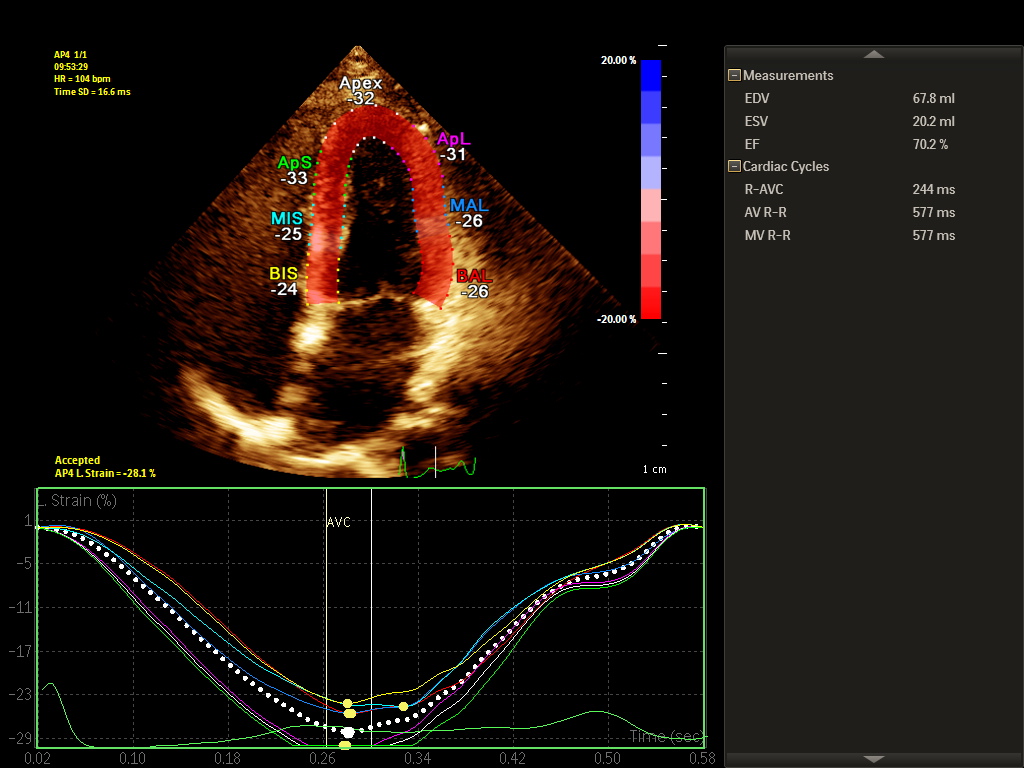Click the MIS segment label
Viewport: 1024px width, 768px height.
pos(286,218)
